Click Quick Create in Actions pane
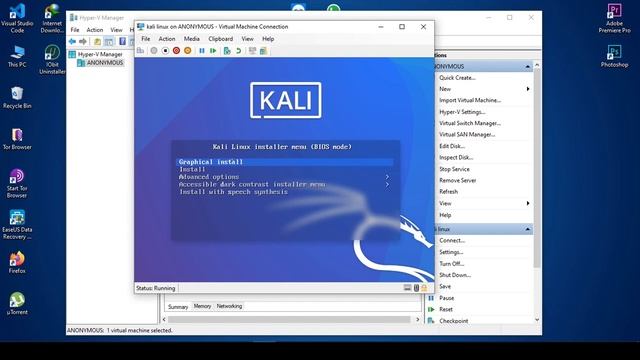This screenshot has width=640, height=360. click(457, 78)
